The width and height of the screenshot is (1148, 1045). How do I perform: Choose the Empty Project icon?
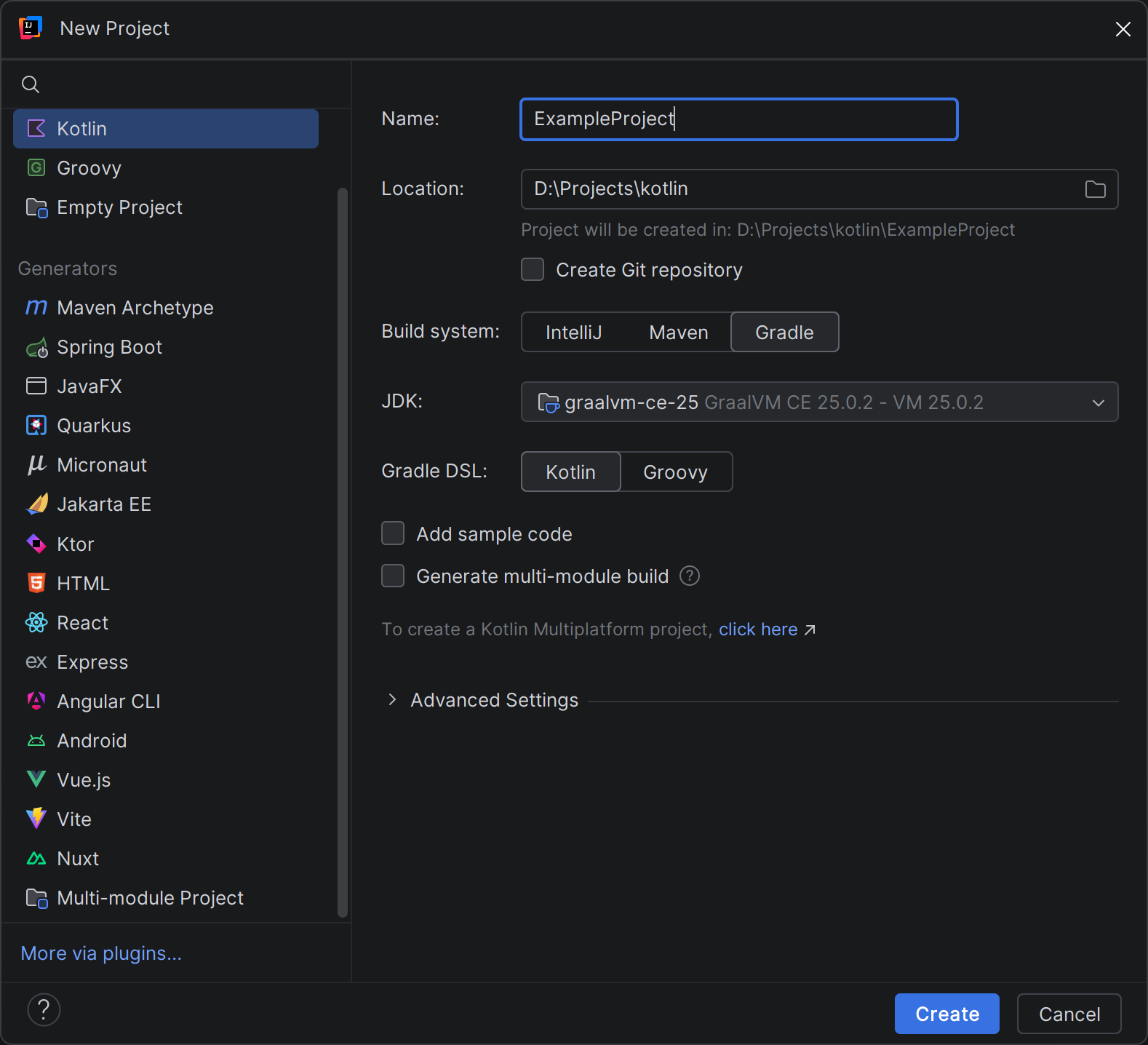36,207
